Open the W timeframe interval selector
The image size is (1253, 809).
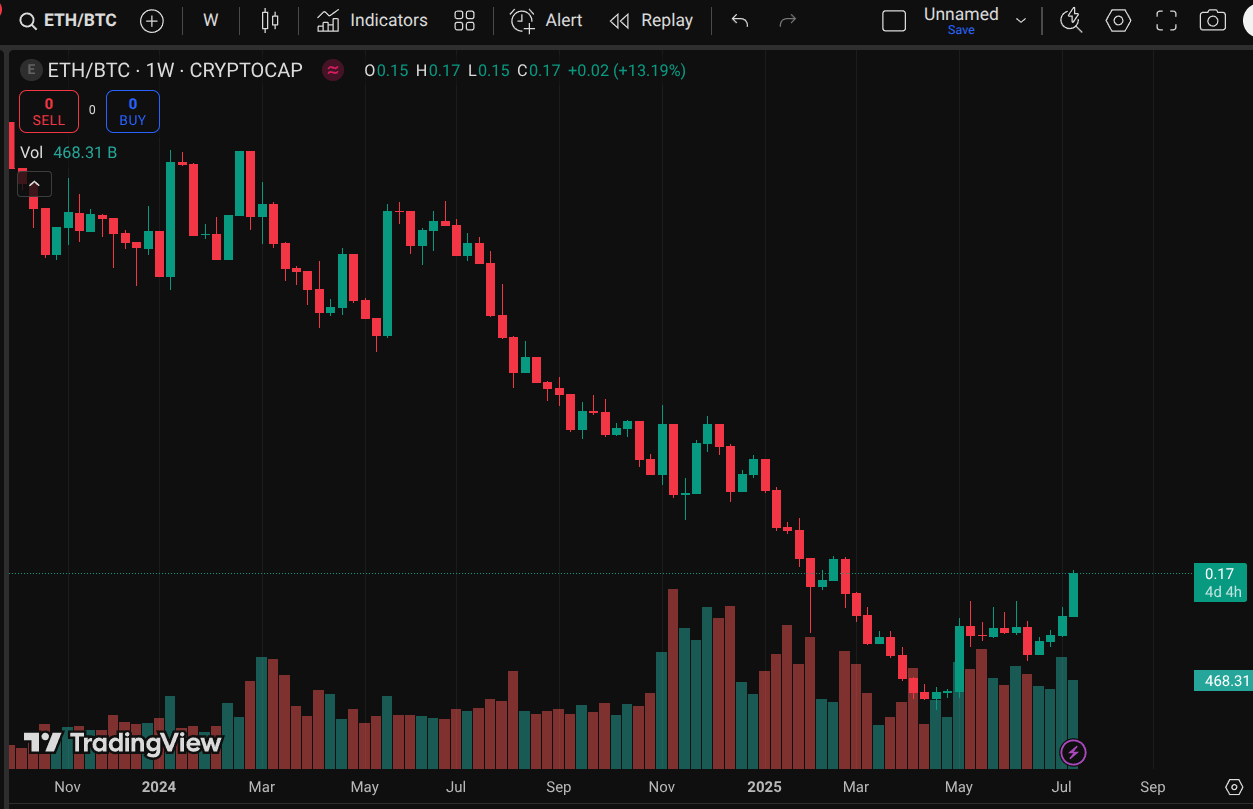pyautogui.click(x=210, y=20)
